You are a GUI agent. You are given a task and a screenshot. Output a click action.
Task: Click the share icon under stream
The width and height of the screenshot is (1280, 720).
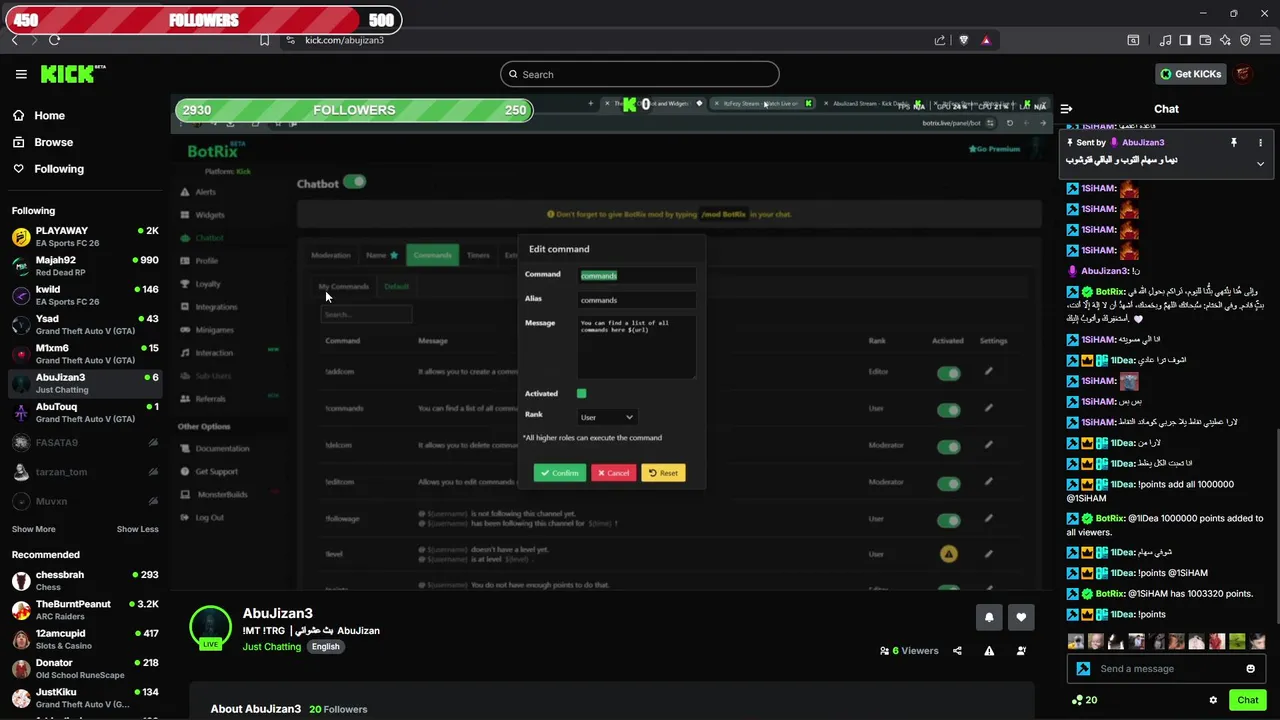click(957, 651)
